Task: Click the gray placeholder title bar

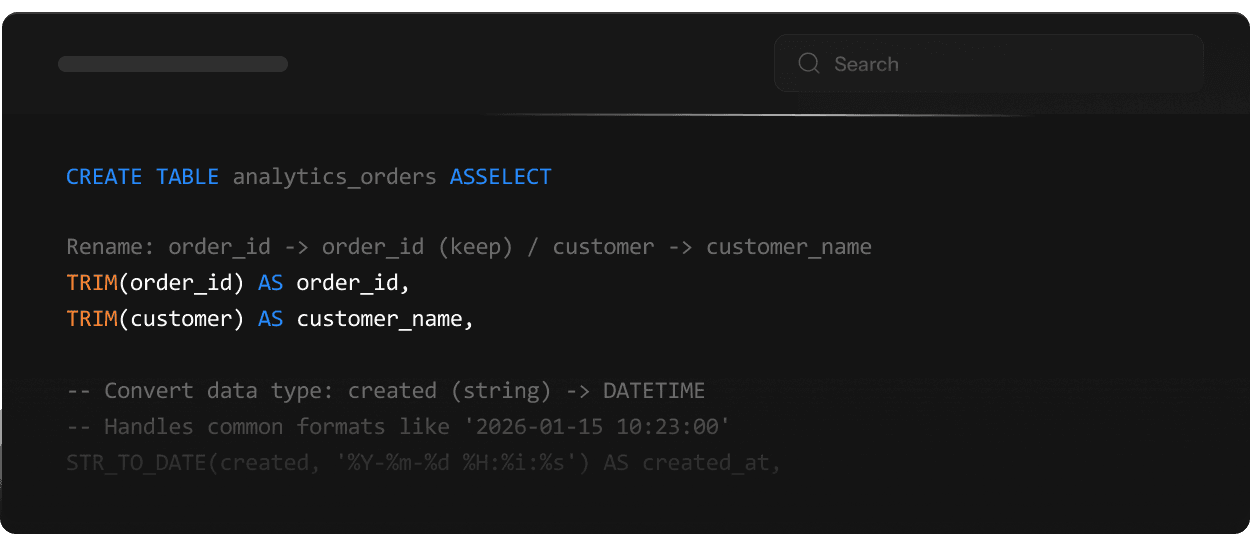Action: 173,64
